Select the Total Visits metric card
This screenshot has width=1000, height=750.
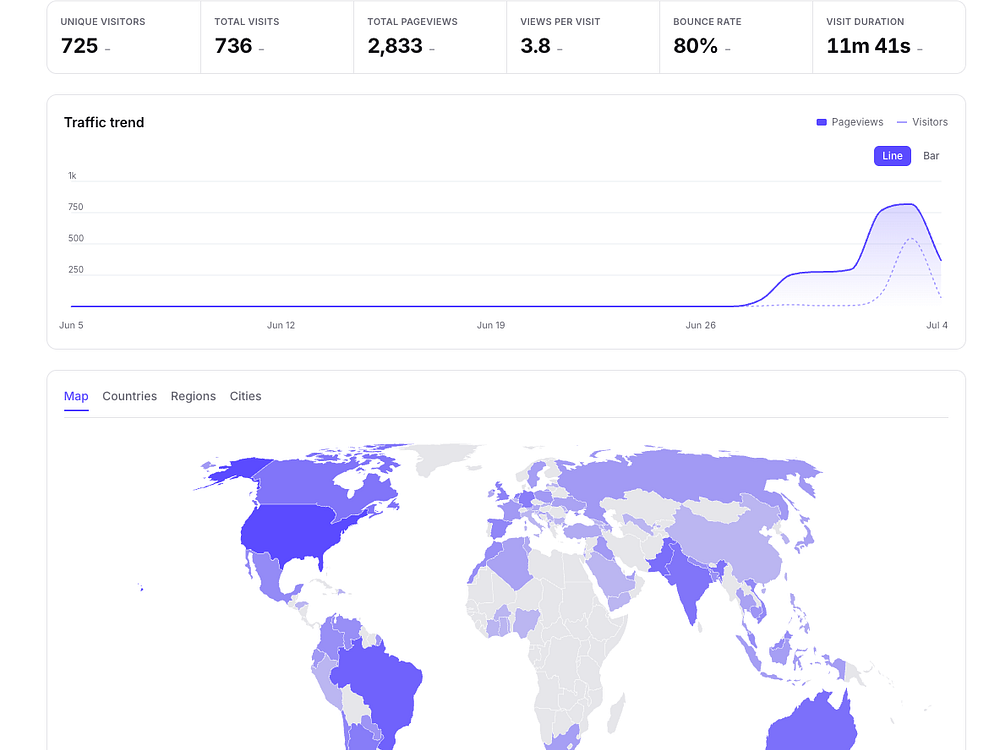point(277,37)
